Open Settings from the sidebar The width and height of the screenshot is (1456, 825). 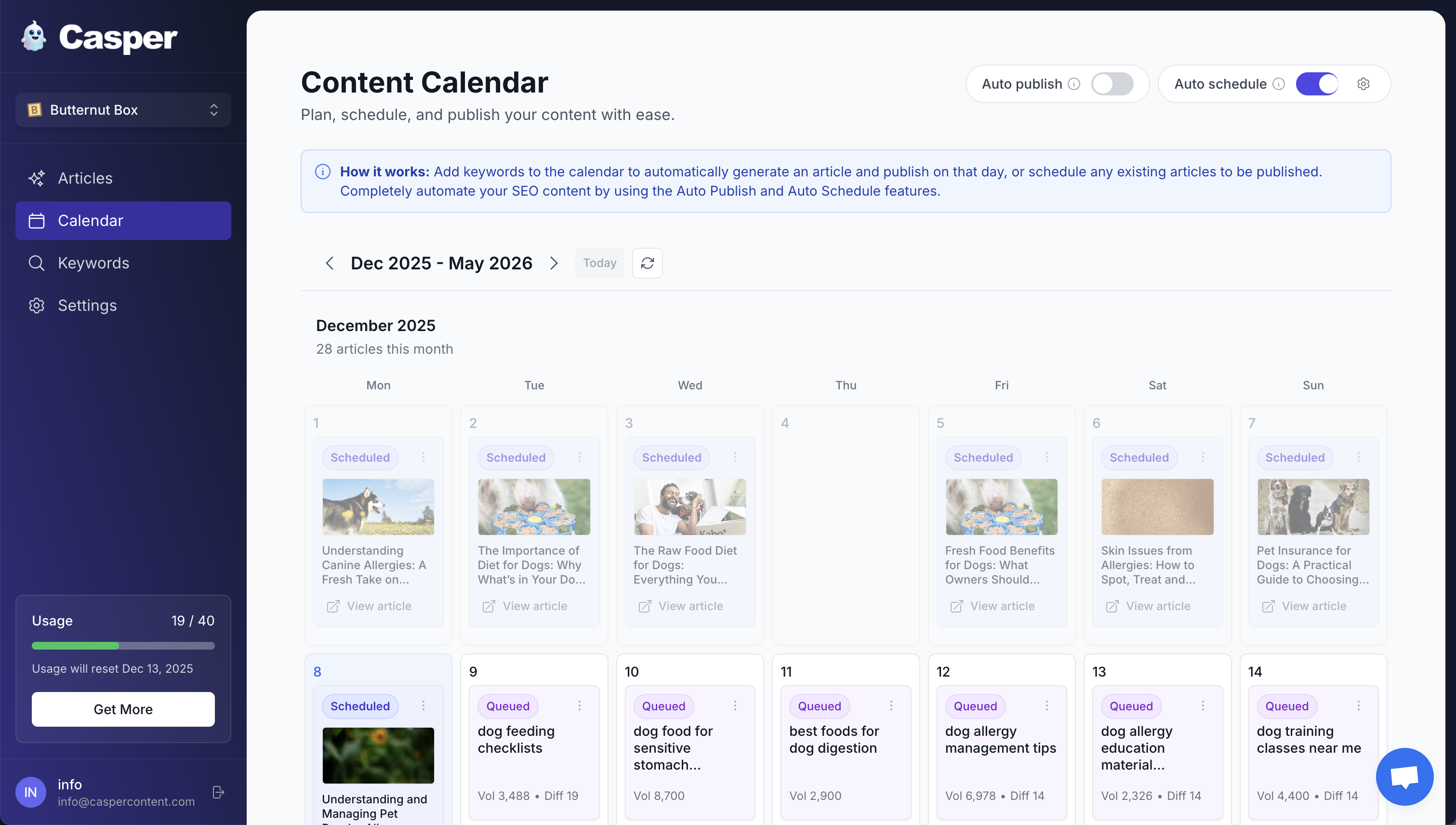88,306
